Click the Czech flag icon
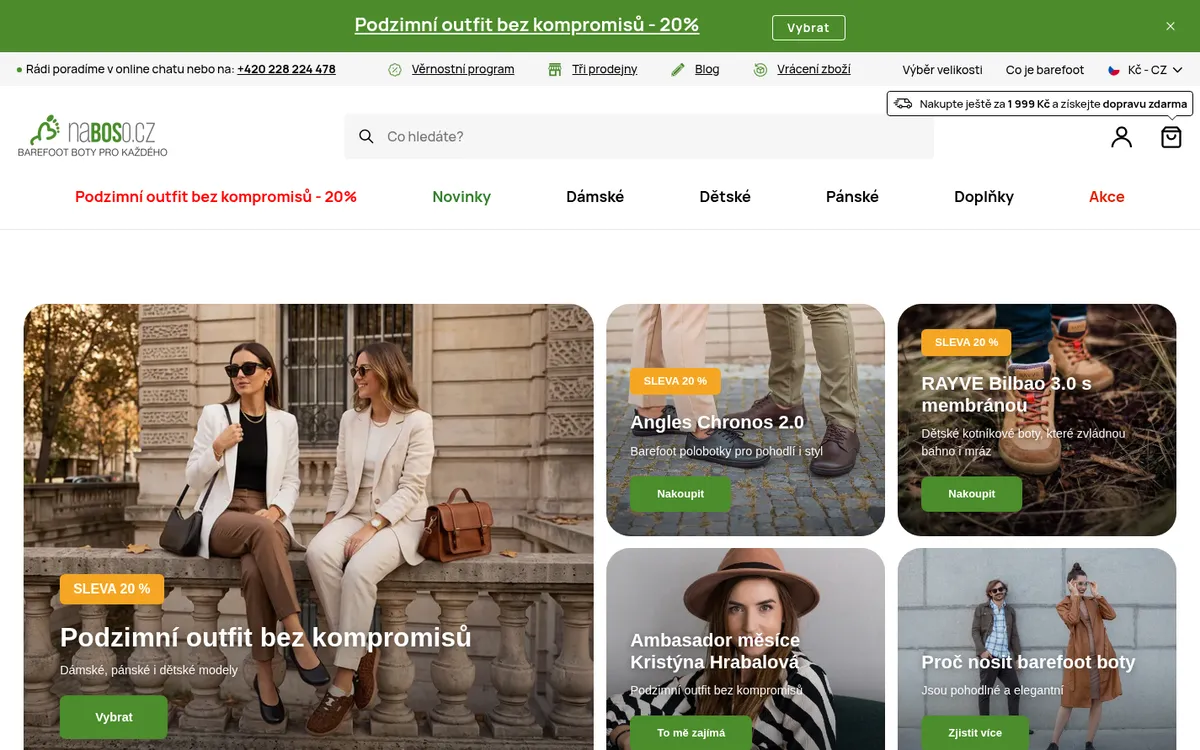The image size is (1200, 750). [1114, 70]
